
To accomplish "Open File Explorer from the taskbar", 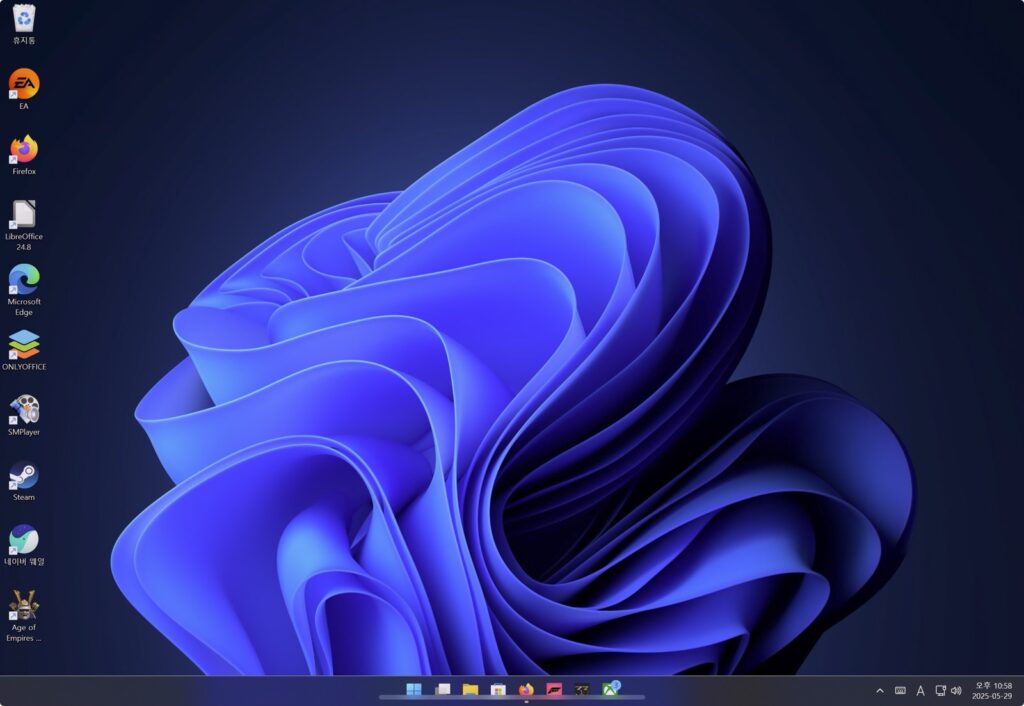I will pyautogui.click(x=470, y=690).
